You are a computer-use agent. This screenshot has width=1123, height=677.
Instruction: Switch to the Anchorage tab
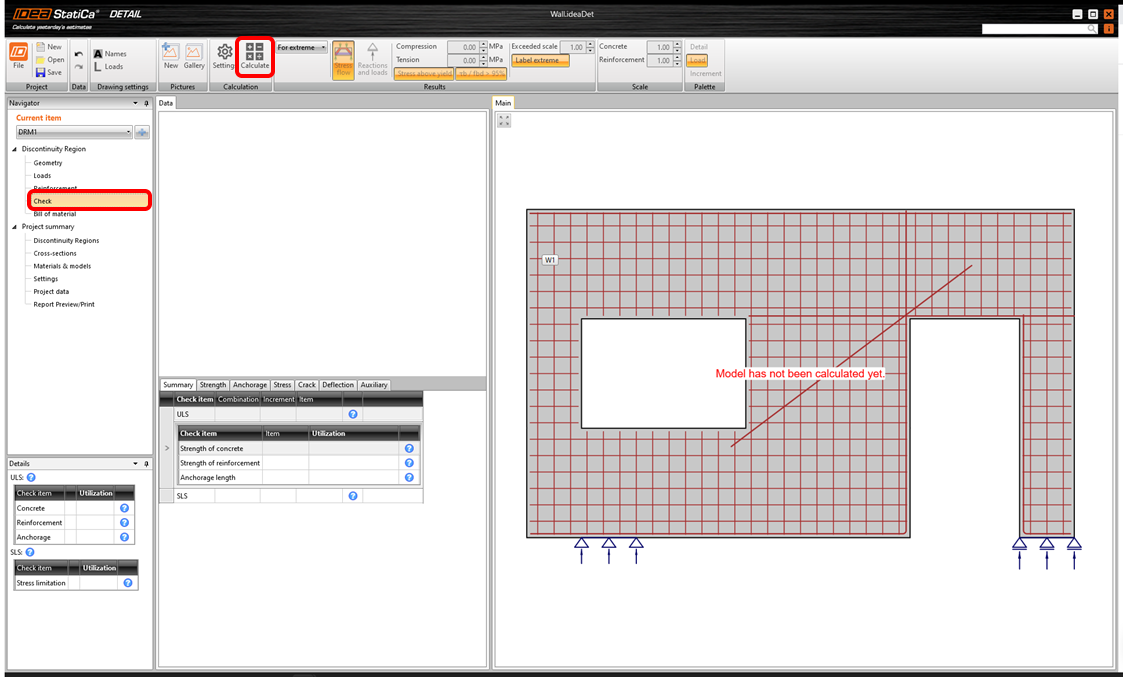click(x=250, y=385)
